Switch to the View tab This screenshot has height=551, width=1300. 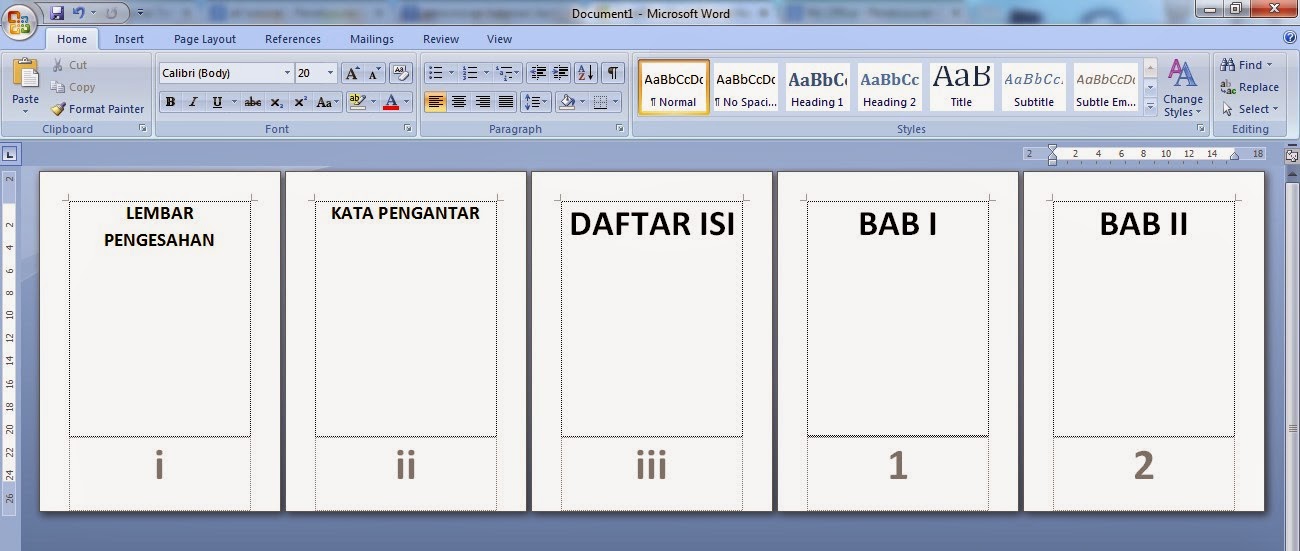pyautogui.click(x=500, y=39)
